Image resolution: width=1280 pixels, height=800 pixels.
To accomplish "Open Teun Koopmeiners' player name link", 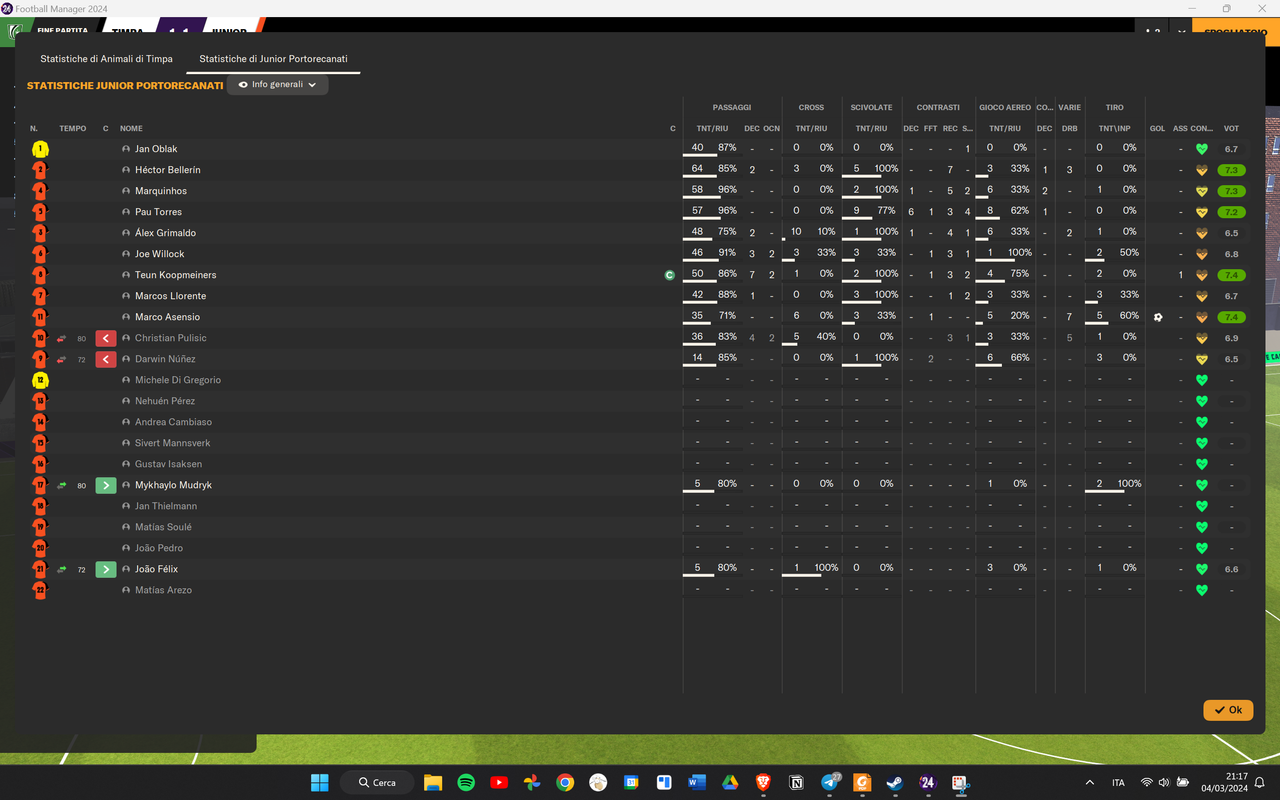I will [175, 275].
